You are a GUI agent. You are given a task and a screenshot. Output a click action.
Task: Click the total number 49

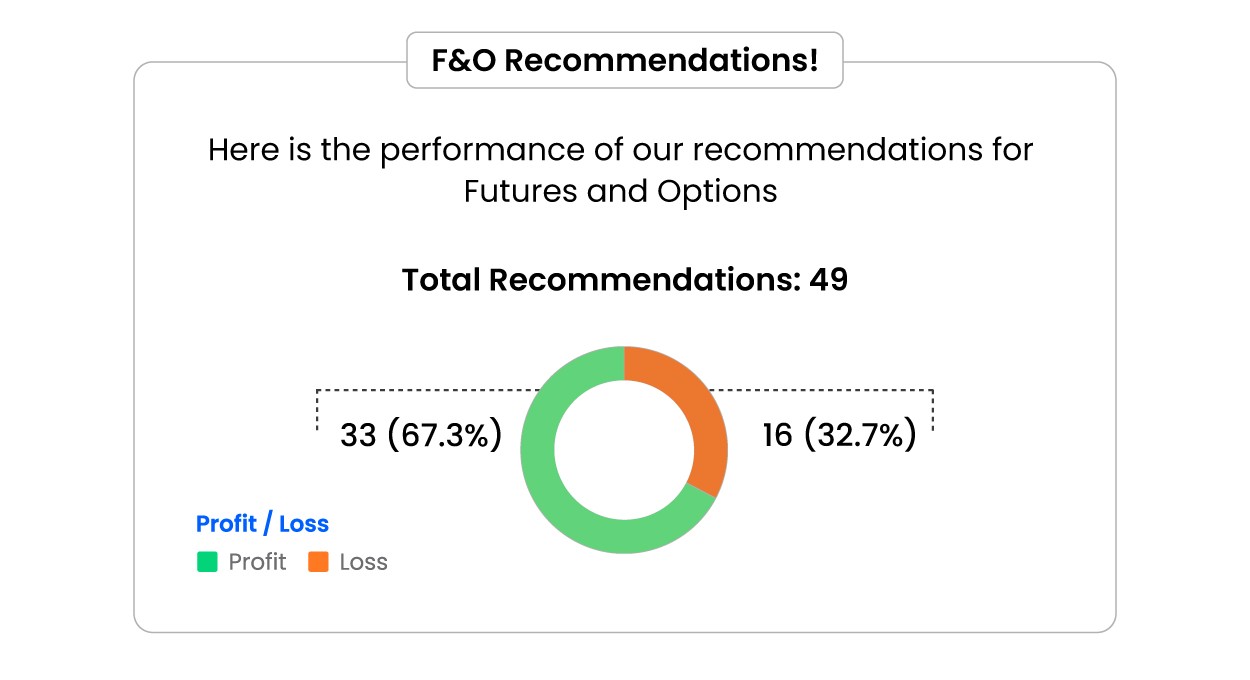click(x=828, y=280)
